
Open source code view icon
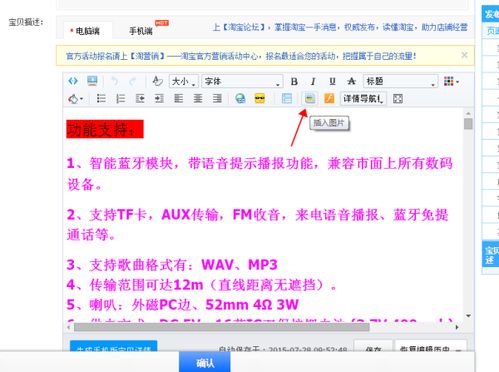(x=73, y=81)
